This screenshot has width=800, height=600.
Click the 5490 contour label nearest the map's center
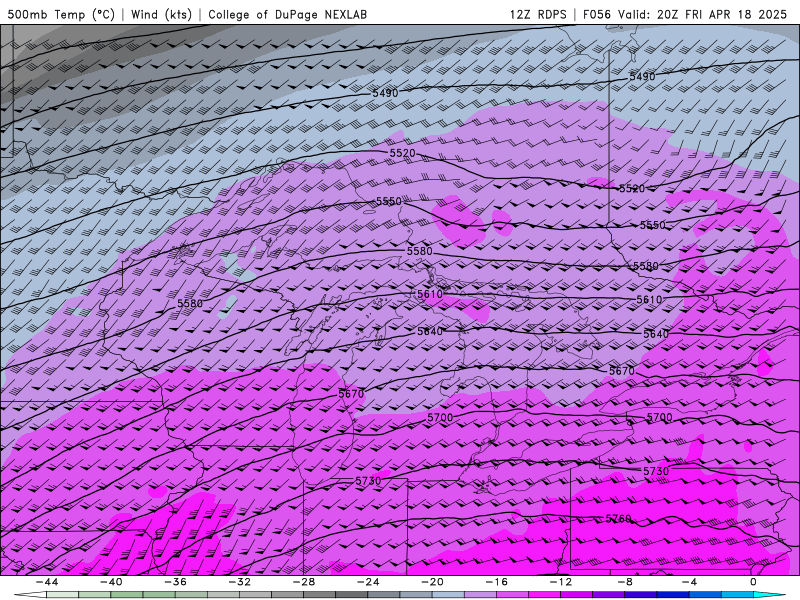pyautogui.click(x=385, y=93)
